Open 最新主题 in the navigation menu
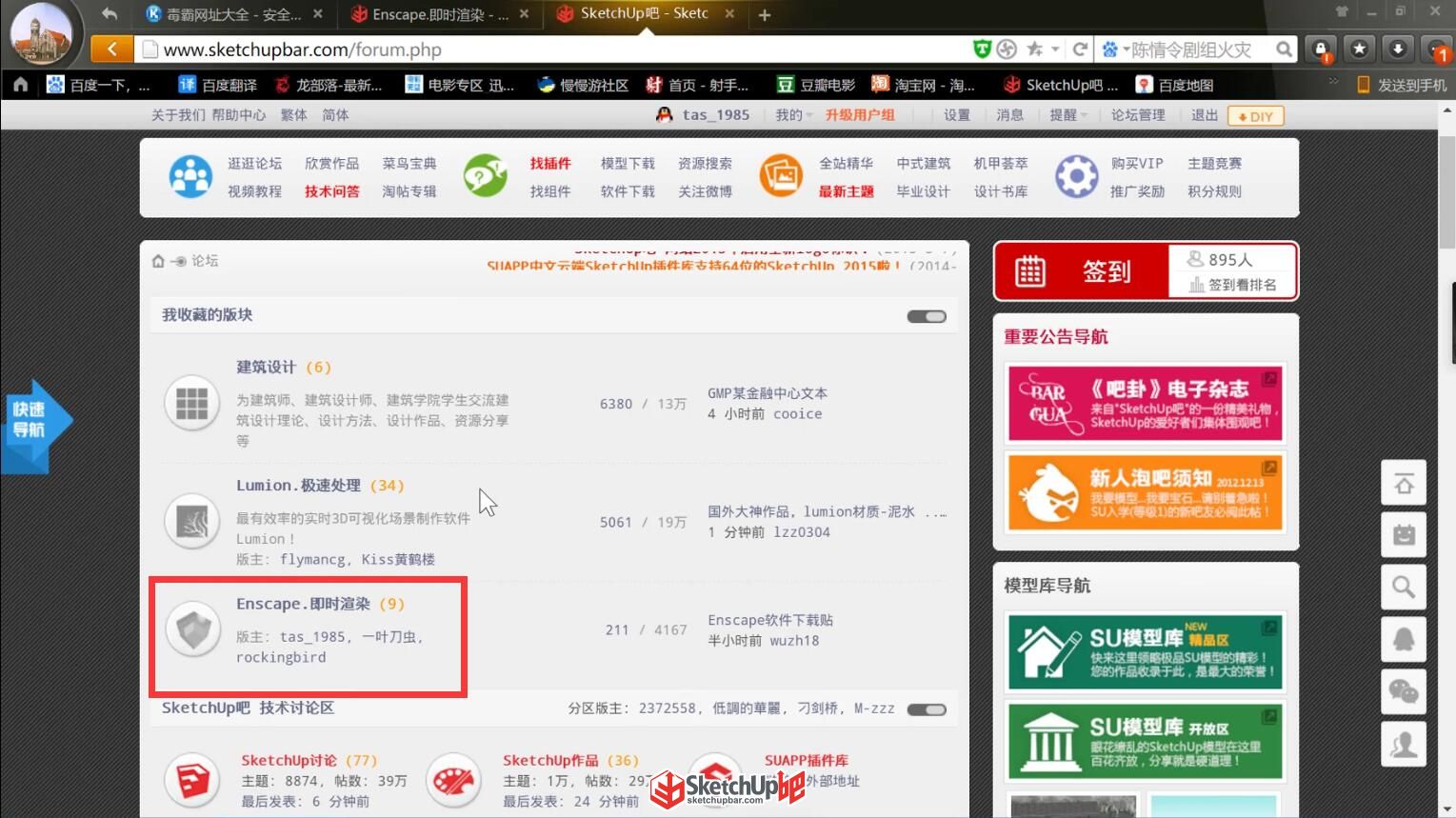 coord(847,191)
